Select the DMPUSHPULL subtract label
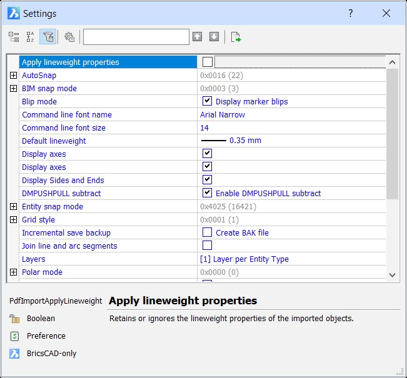Viewport: 407px width, 378px height. [61, 193]
